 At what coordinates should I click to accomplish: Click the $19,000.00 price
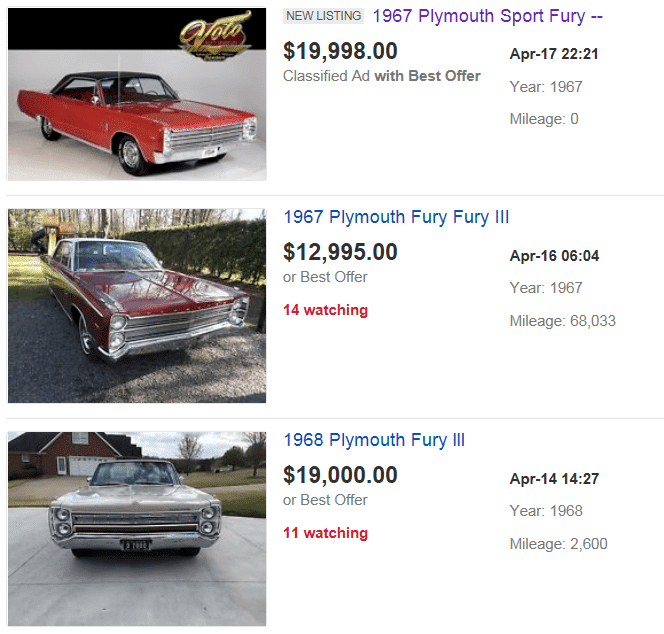click(x=340, y=475)
